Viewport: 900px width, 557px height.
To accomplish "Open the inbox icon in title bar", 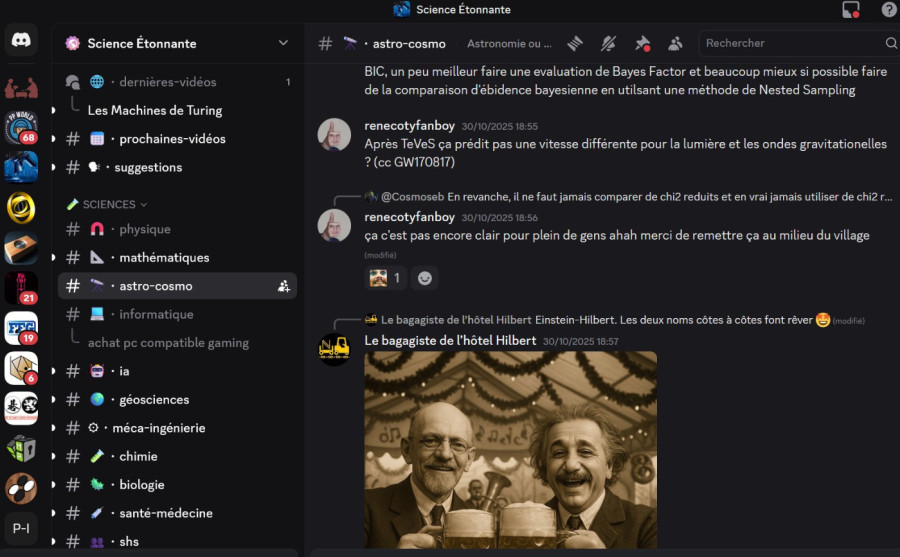I will click(x=851, y=10).
